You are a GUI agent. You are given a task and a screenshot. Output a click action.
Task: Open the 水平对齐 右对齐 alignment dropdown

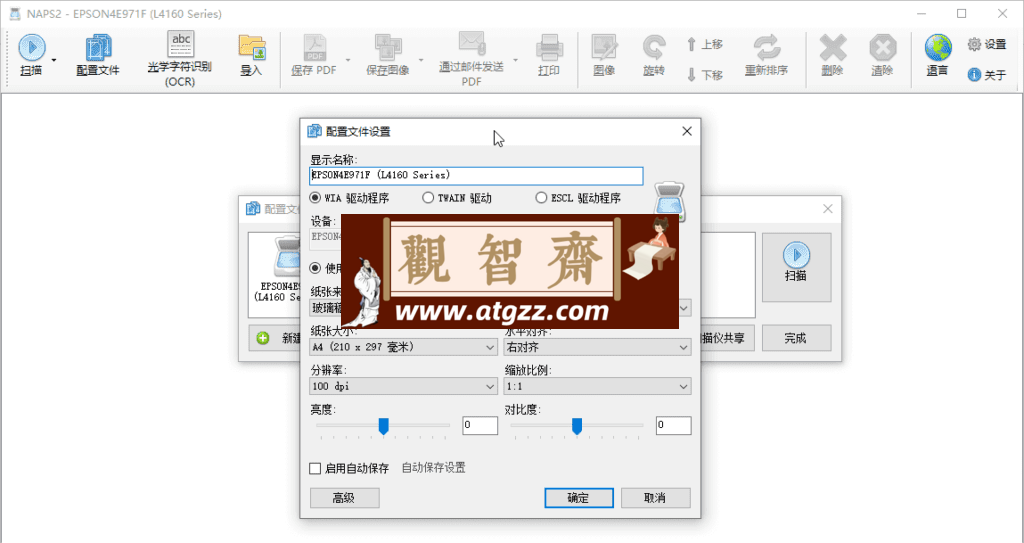[597, 348]
